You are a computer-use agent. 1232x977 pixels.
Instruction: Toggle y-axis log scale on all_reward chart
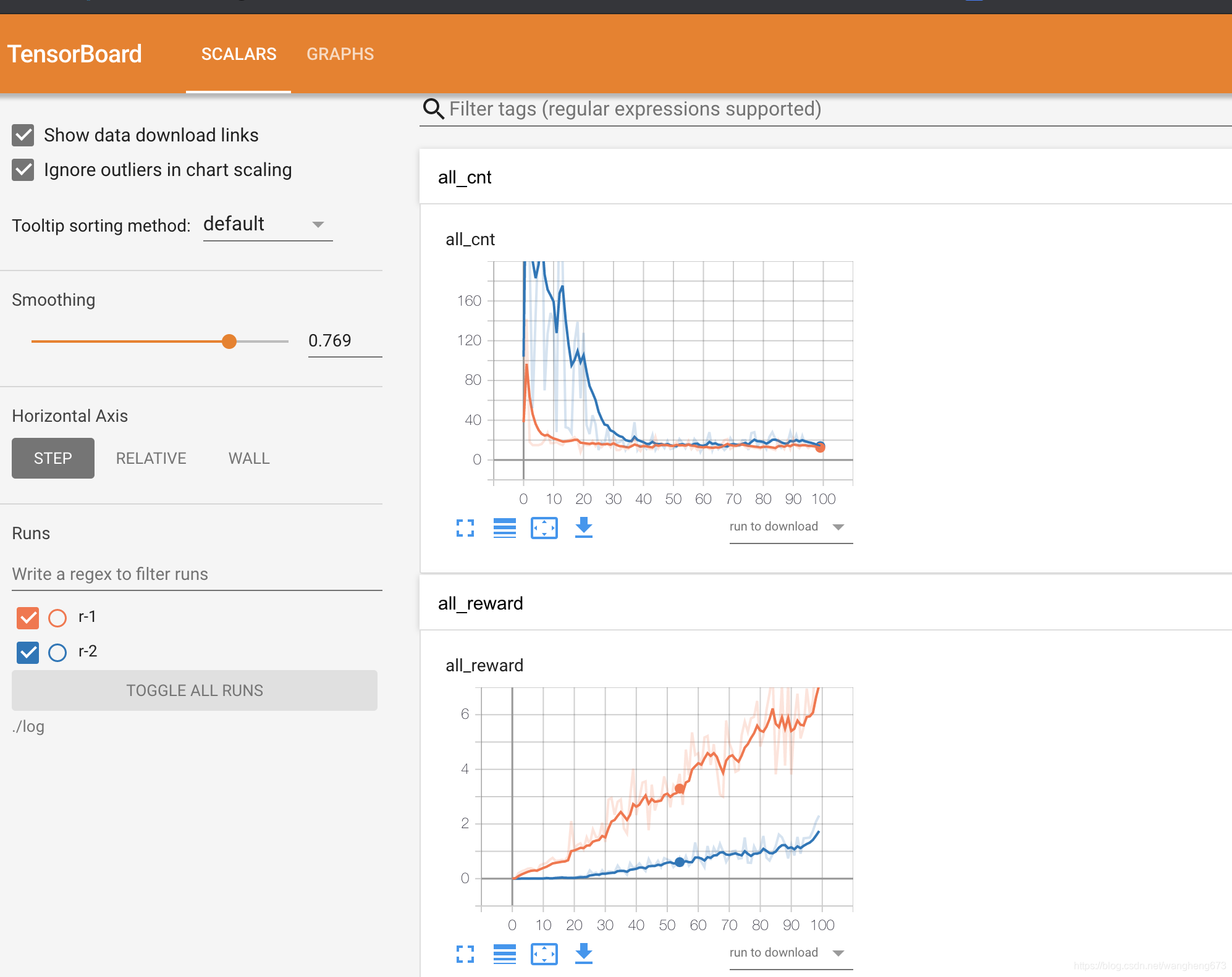pos(505,954)
